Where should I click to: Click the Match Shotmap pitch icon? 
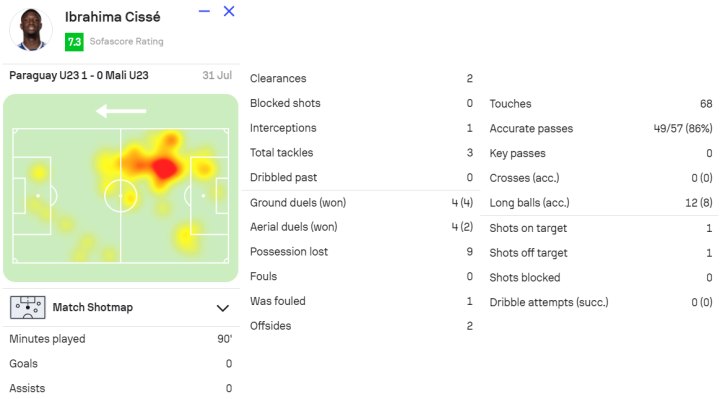pyautogui.click(x=28, y=307)
